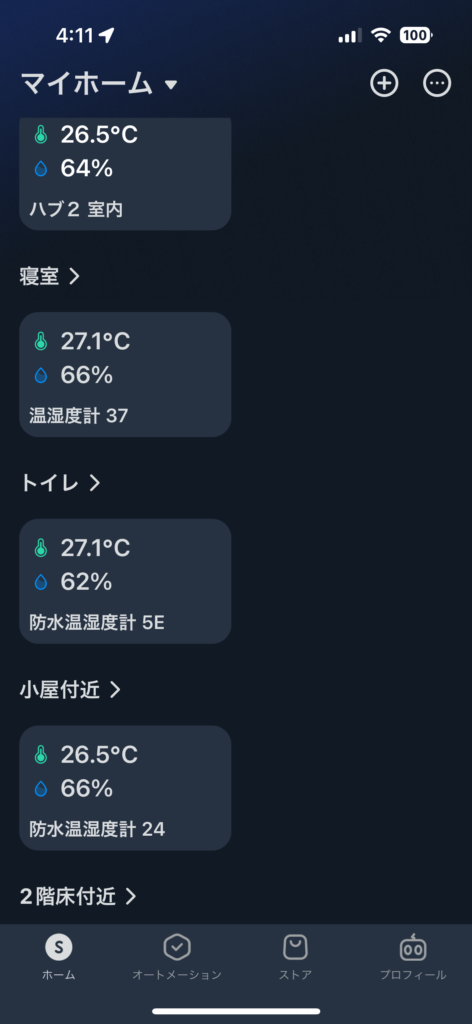Expand the マイホーム home dropdown
Screen dimensions: 472x1024
click(x=99, y=84)
